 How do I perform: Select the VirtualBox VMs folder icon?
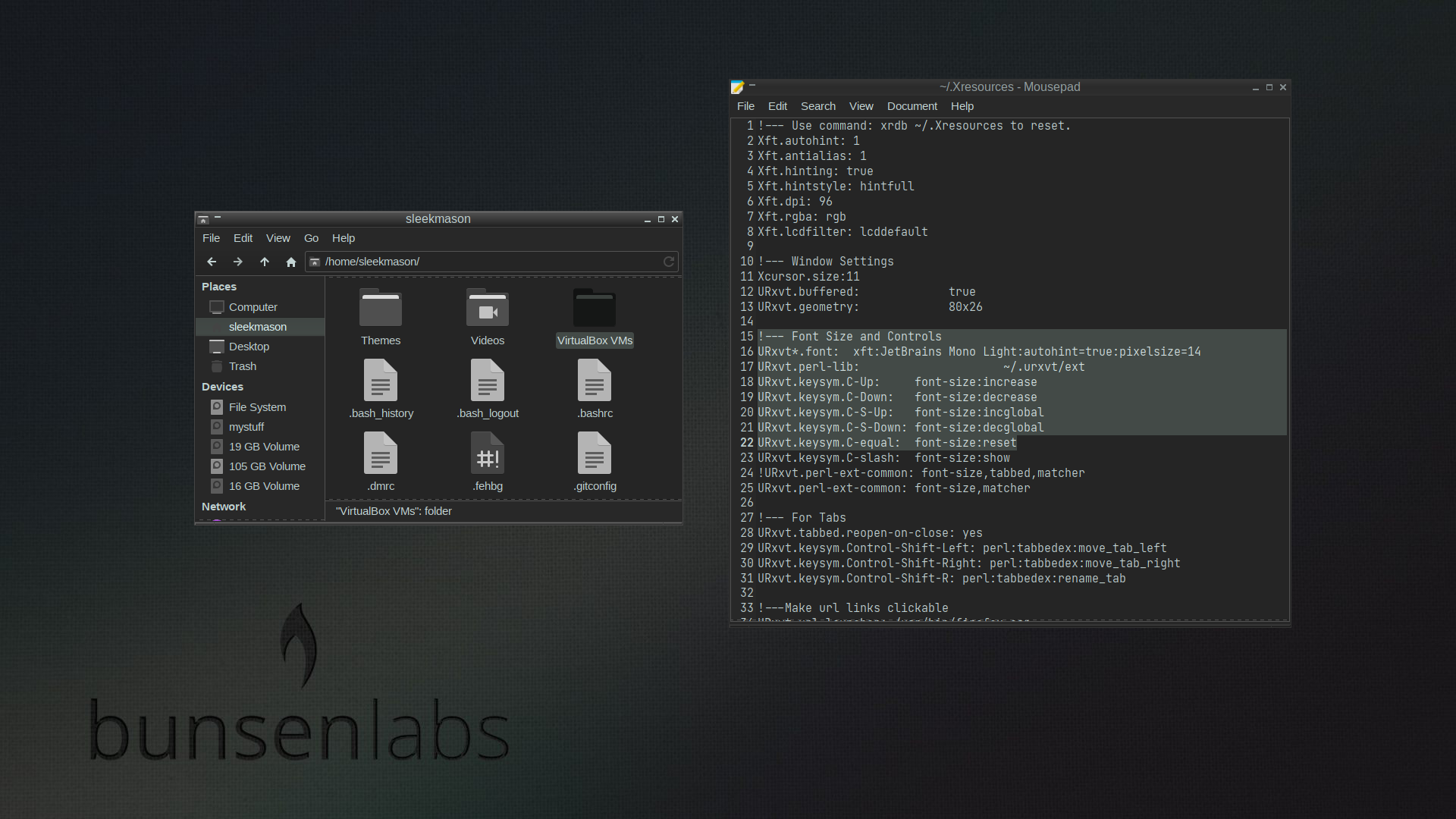click(595, 308)
